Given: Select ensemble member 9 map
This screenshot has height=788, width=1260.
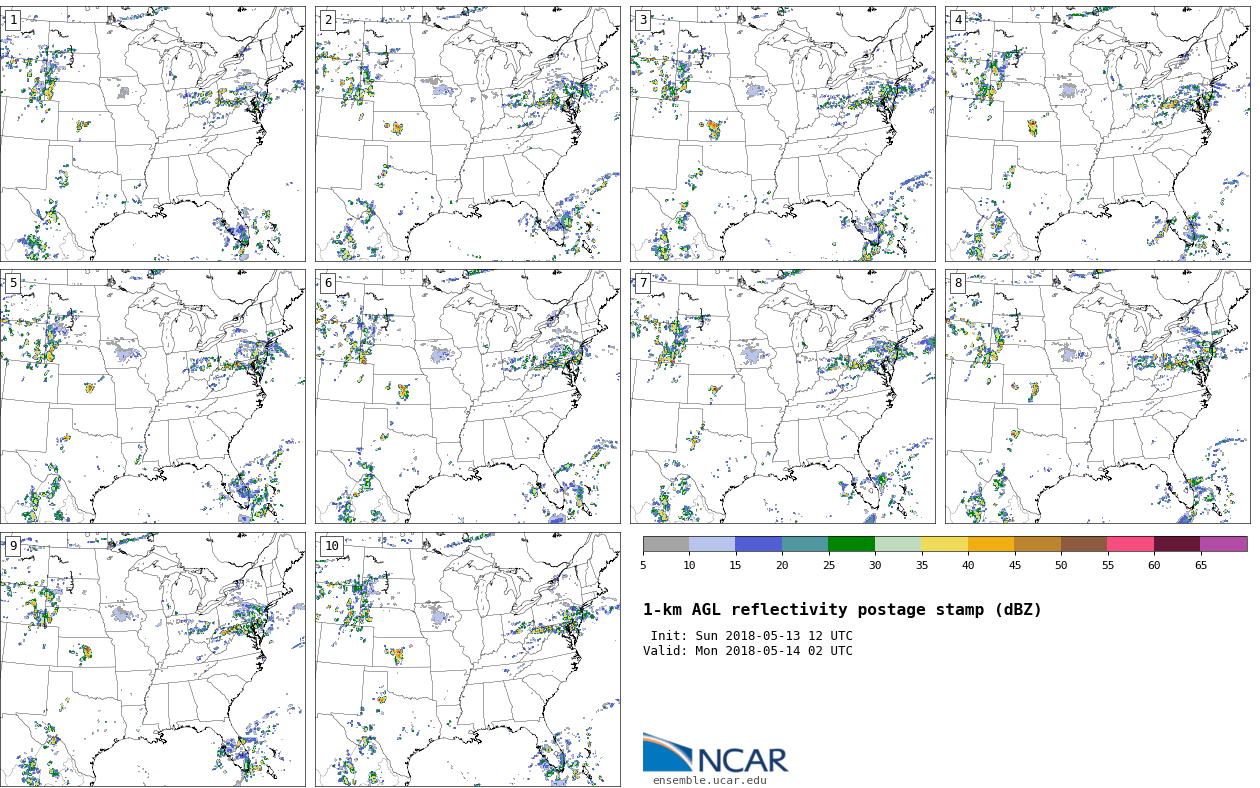Looking at the screenshot, I should click(x=153, y=659).
